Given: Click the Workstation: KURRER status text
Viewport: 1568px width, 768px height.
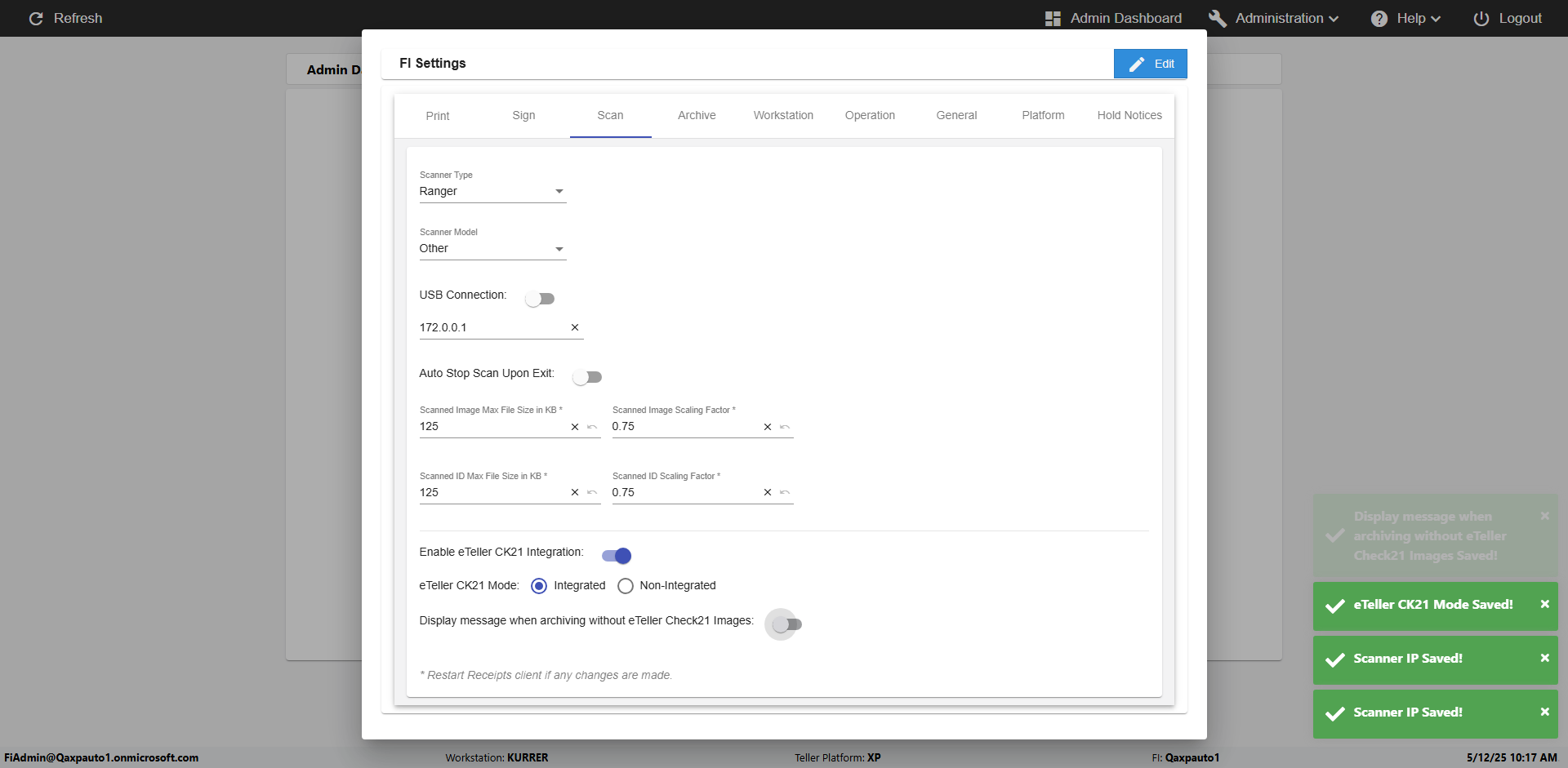Looking at the screenshot, I should (497, 757).
